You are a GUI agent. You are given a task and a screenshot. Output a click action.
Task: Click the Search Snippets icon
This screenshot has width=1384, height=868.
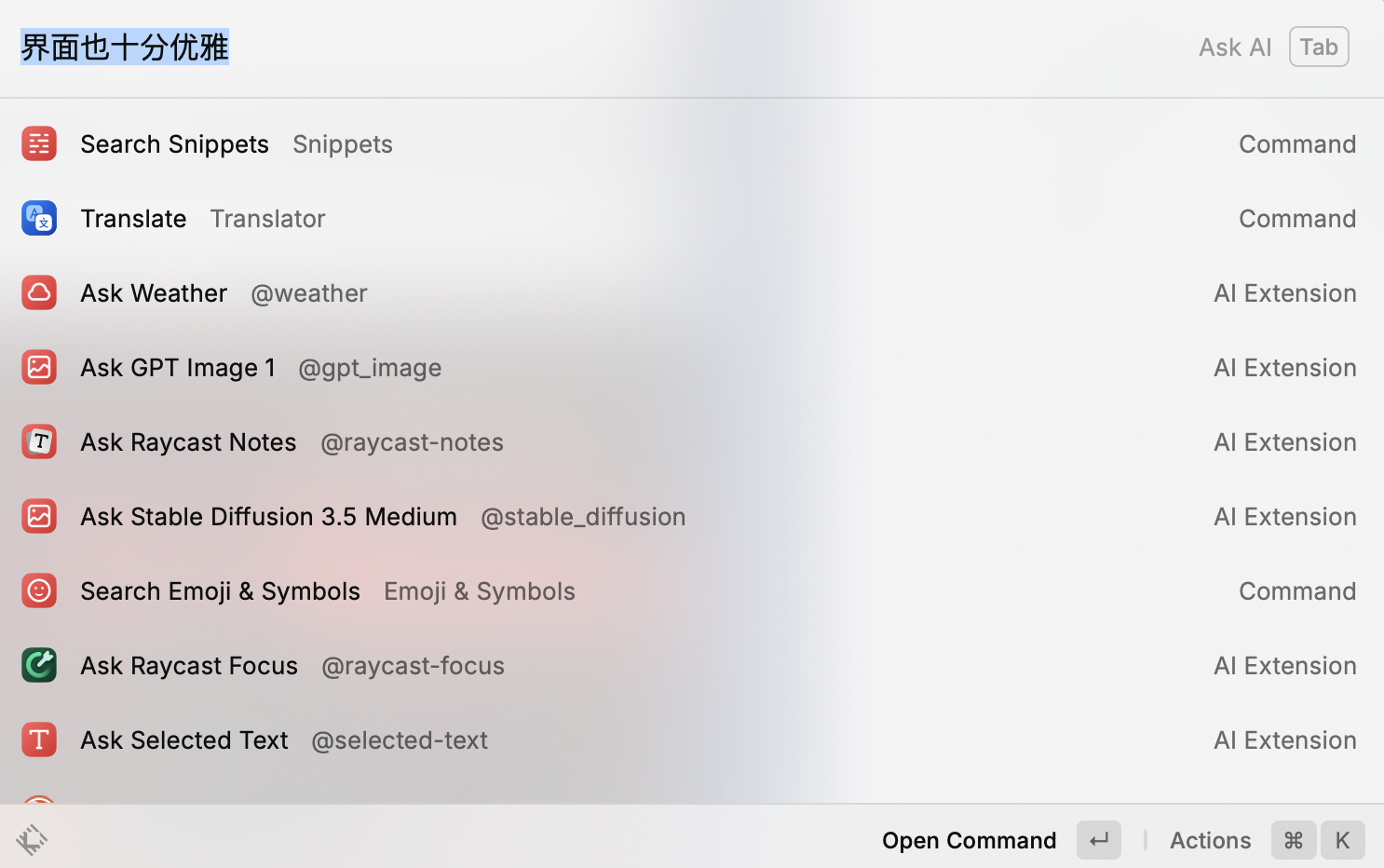coord(39,144)
